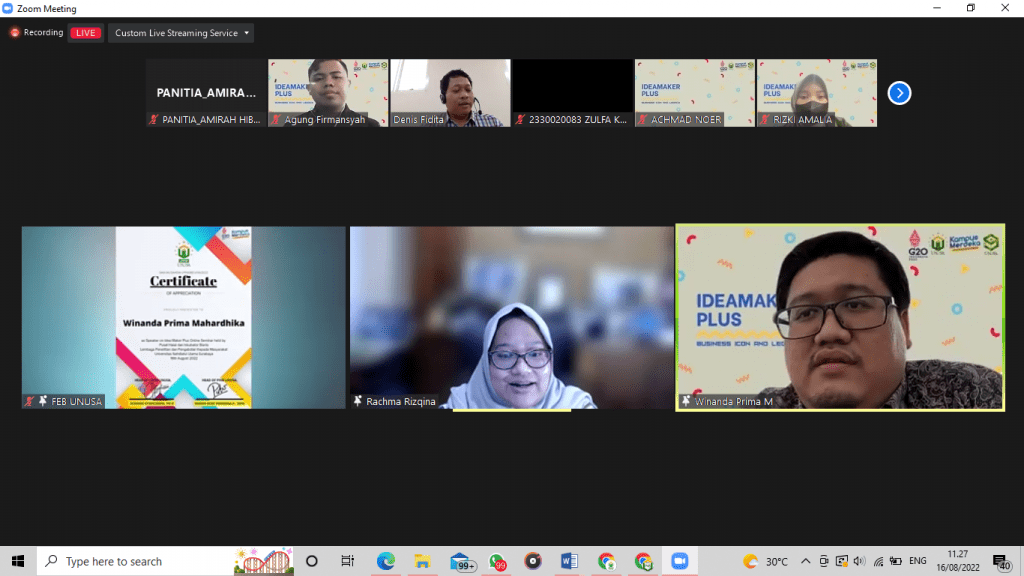This screenshot has width=1024, height=576.
Task: Click the taskbar search box
Action: pyautogui.click(x=165, y=561)
